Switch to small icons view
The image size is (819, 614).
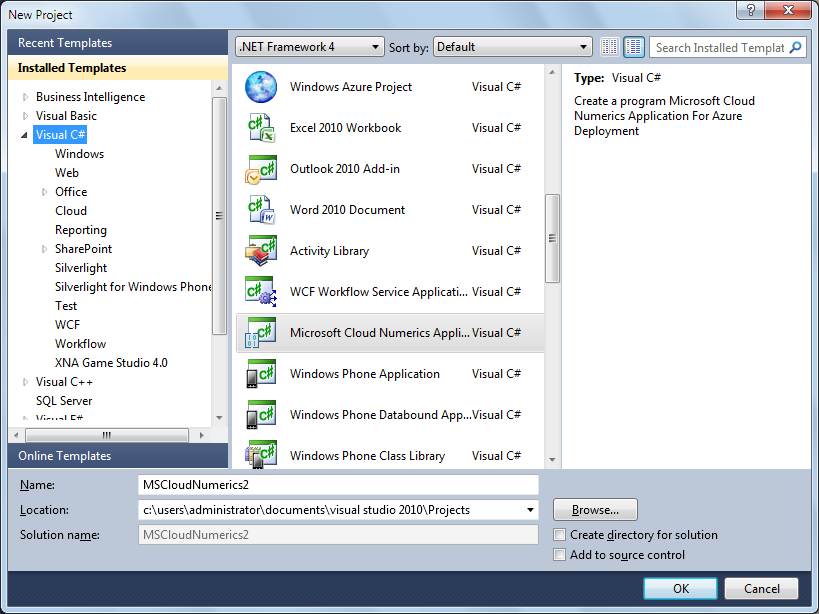click(609, 47)
